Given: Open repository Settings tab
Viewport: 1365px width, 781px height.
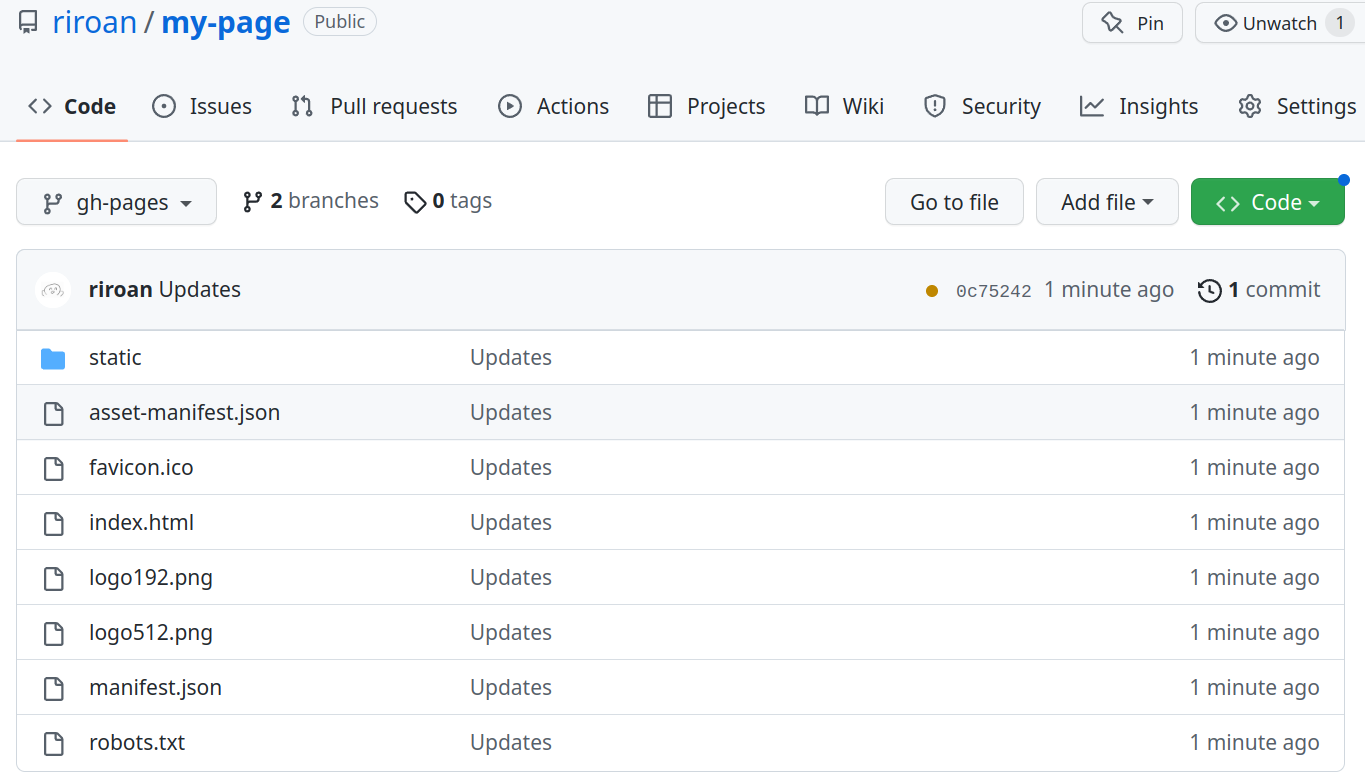Looking at the screenshot, I should pos(1297,106).
